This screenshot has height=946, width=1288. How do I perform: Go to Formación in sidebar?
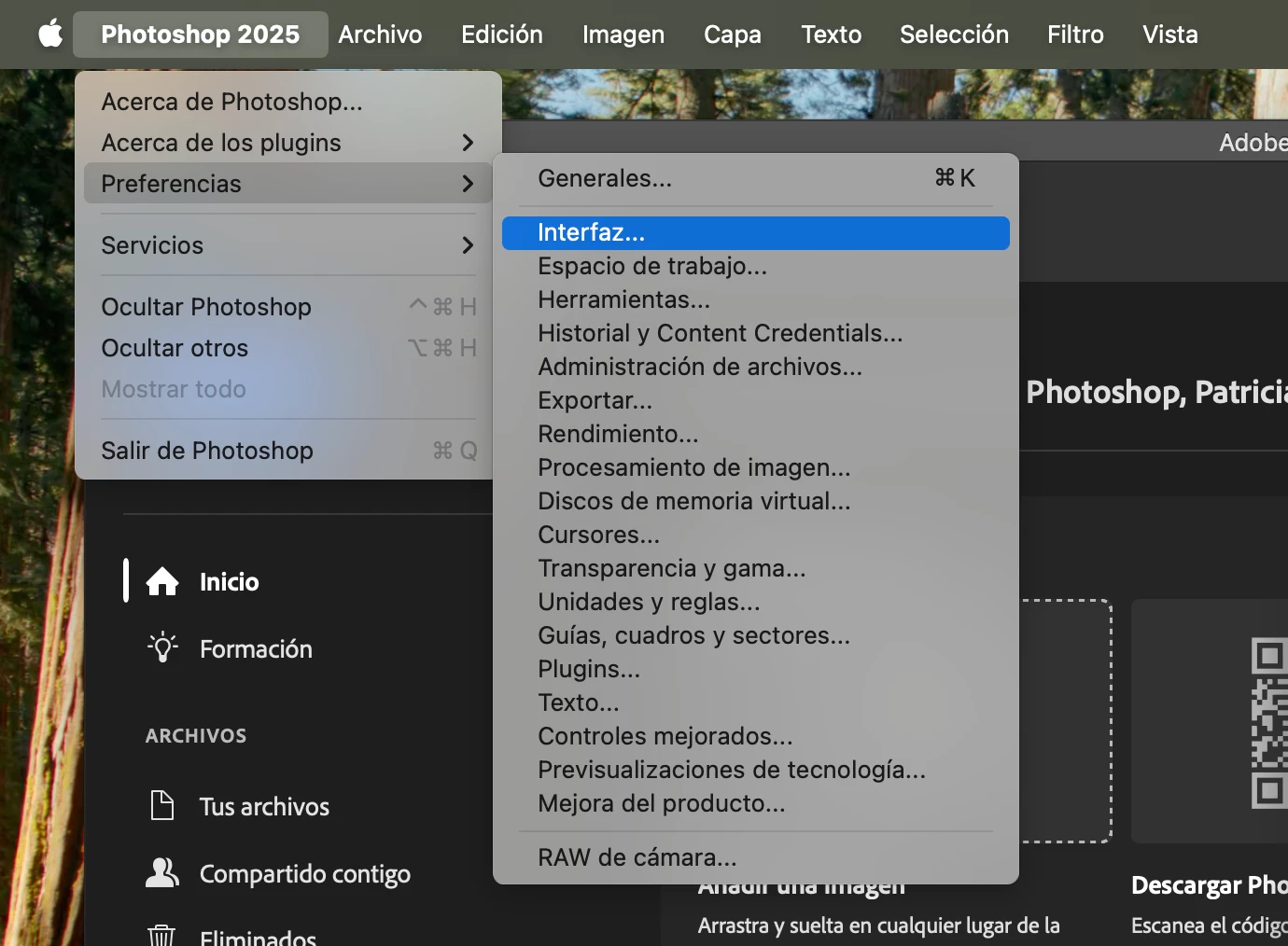point(256,648)
